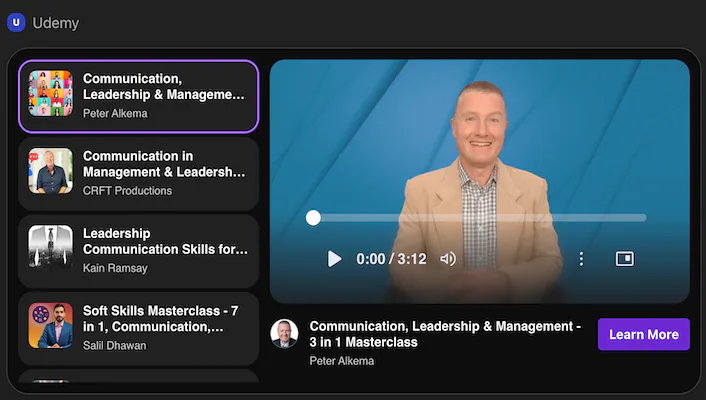Click the colorful faces grid thumbnail
Image resolution: width=706 pixels, height=400 pixels.
click(50, 93)
